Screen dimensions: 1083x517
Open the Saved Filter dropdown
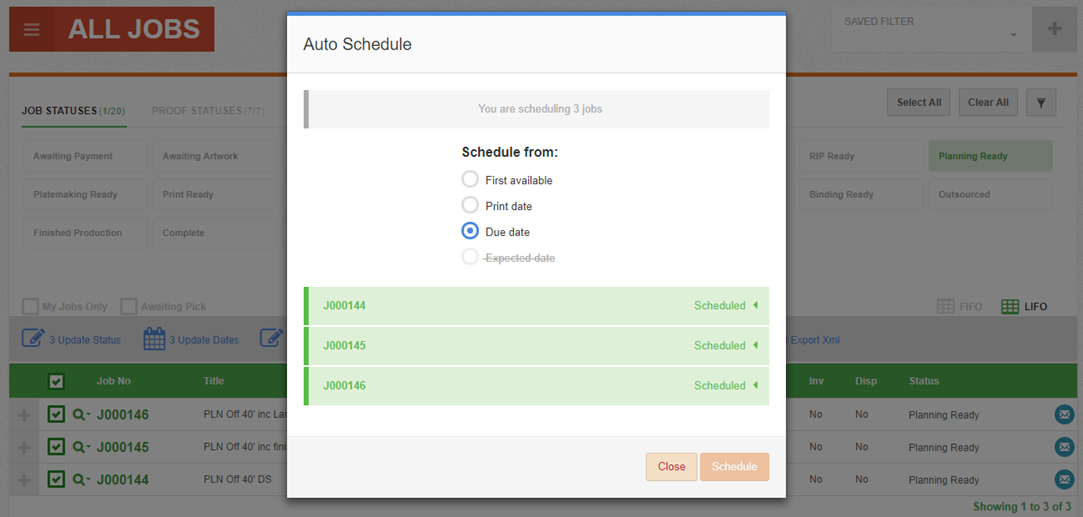point(930,31)
